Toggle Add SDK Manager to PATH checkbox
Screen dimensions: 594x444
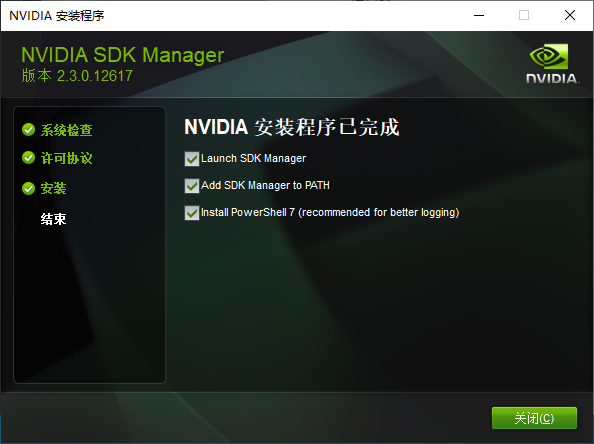(192, 186)
